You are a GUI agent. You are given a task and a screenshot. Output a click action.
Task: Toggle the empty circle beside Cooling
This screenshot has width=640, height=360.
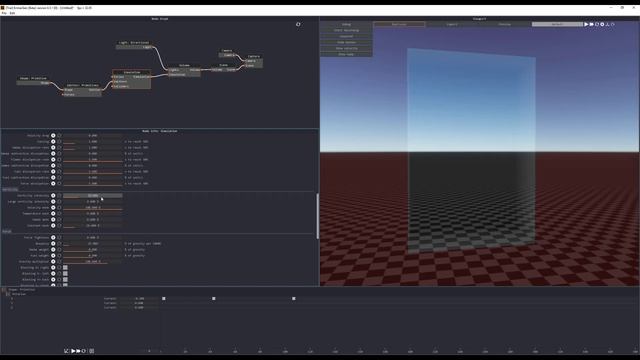59,142
